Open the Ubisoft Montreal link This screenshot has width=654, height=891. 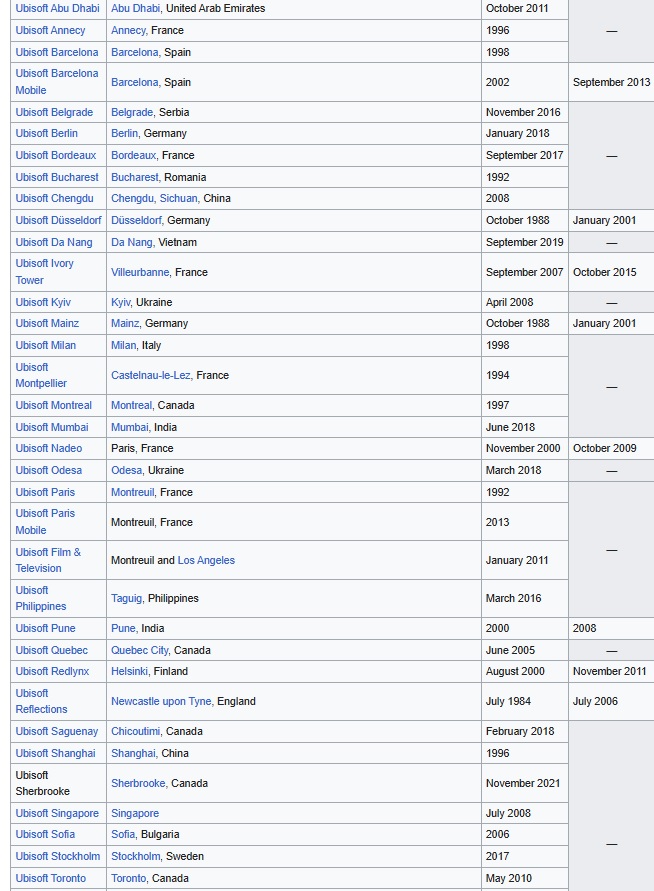53,405
